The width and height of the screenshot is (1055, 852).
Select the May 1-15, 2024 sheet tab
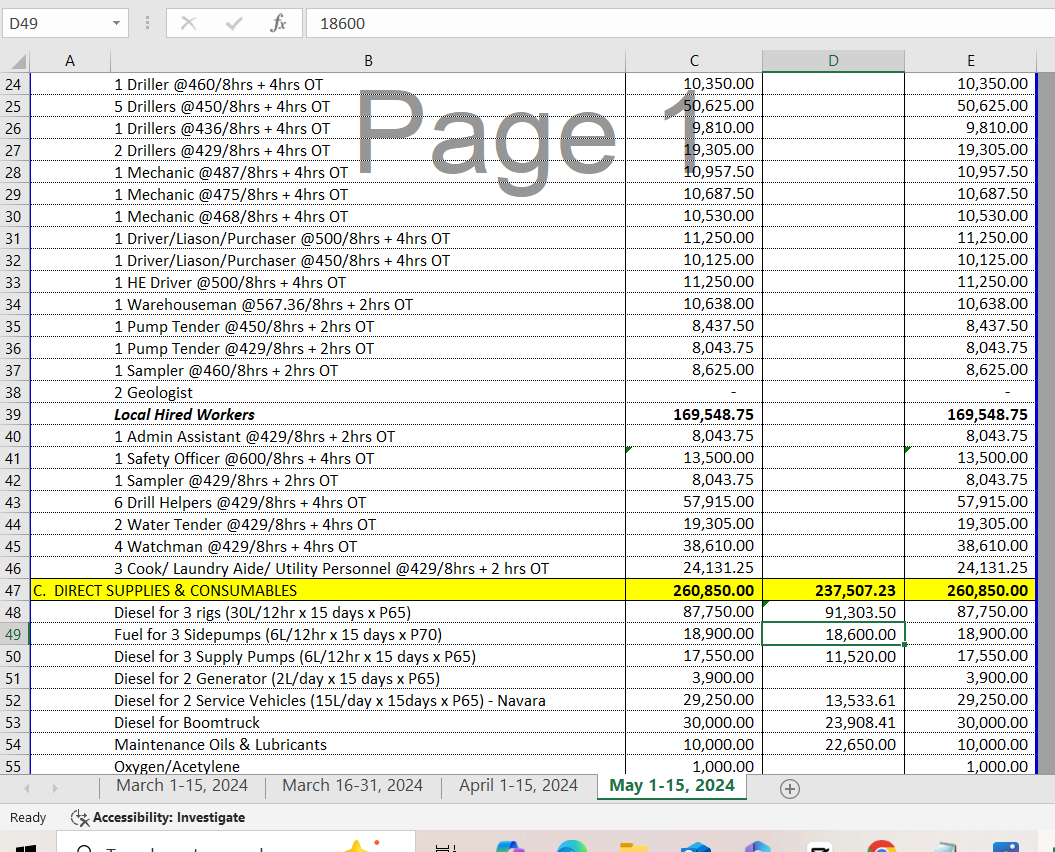pyautogui.click(x=671, y=785)
